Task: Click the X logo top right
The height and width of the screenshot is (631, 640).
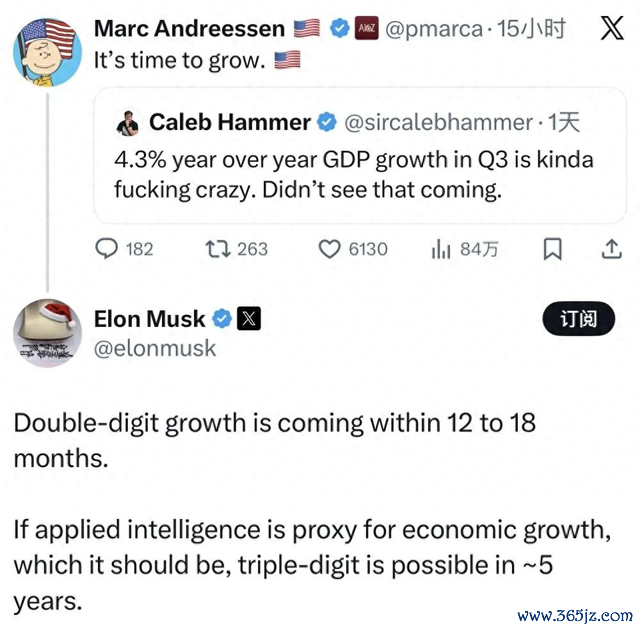Action: [611, 29]
